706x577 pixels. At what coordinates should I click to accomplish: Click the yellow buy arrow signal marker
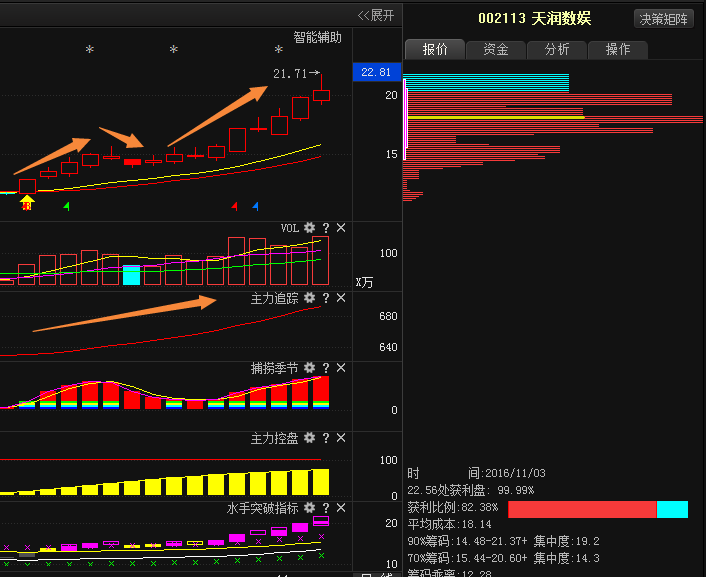(27, 202)
